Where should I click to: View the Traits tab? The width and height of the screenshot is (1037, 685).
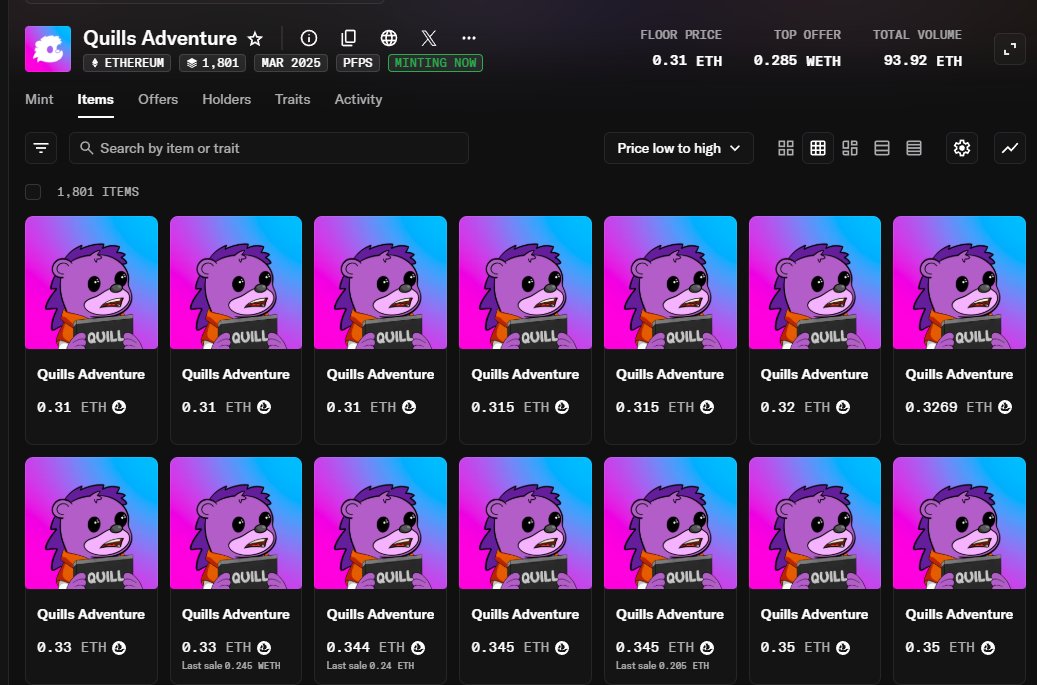(292, 99)
